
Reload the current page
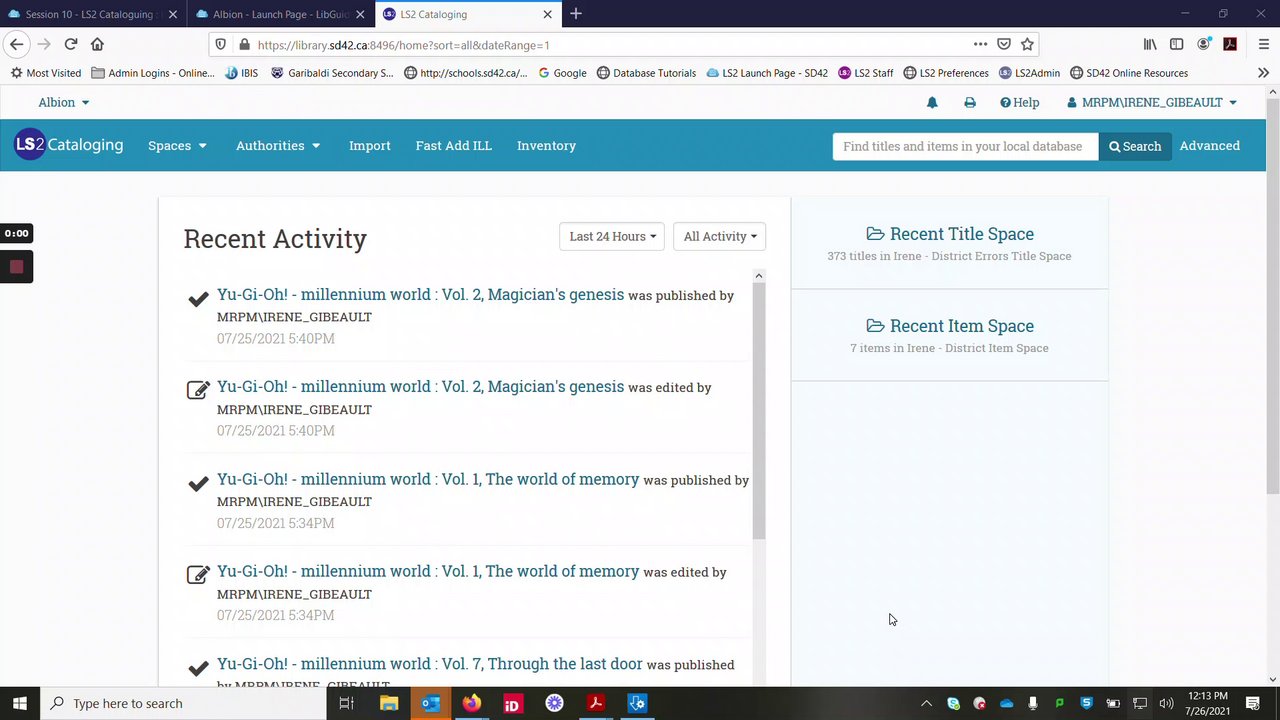(x=70, y=44)
